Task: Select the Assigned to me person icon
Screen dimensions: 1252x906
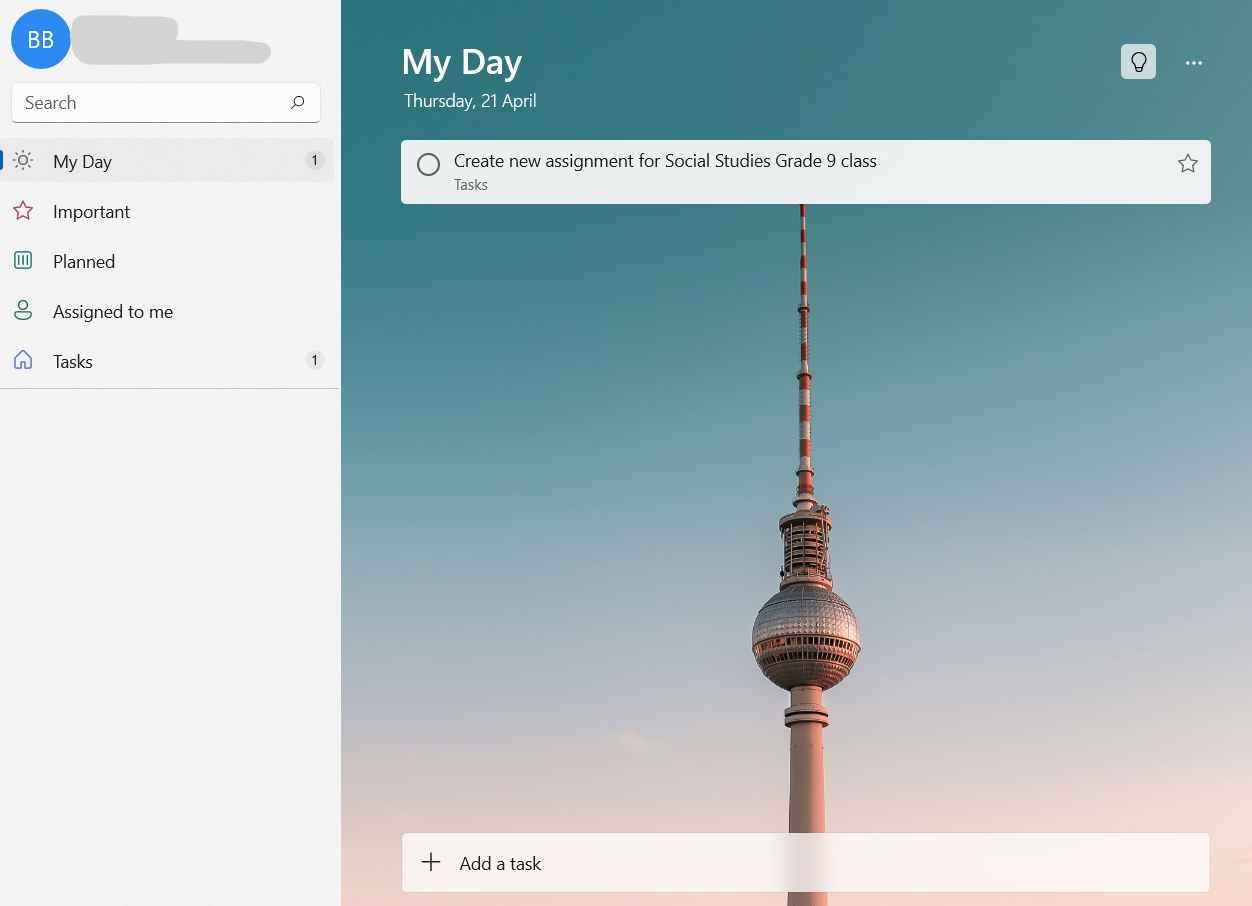Action: tap(23, 310)
